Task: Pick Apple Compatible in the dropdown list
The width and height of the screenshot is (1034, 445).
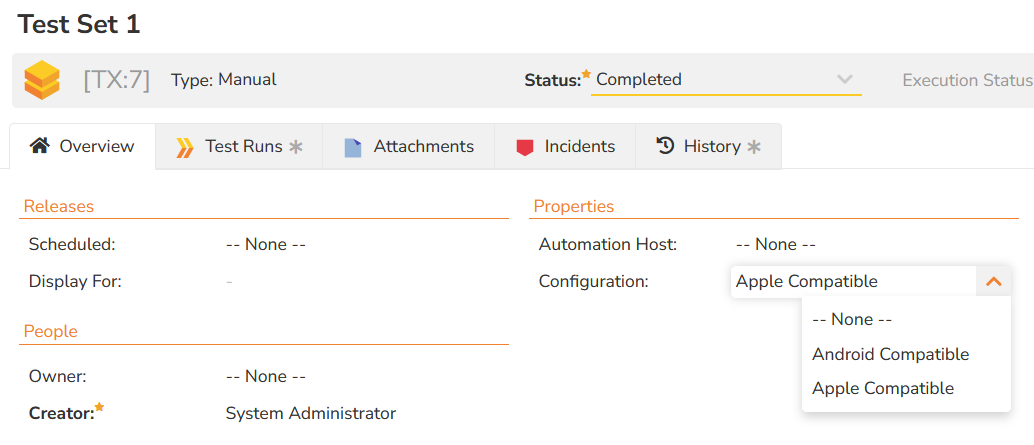Action: point(882,388)
